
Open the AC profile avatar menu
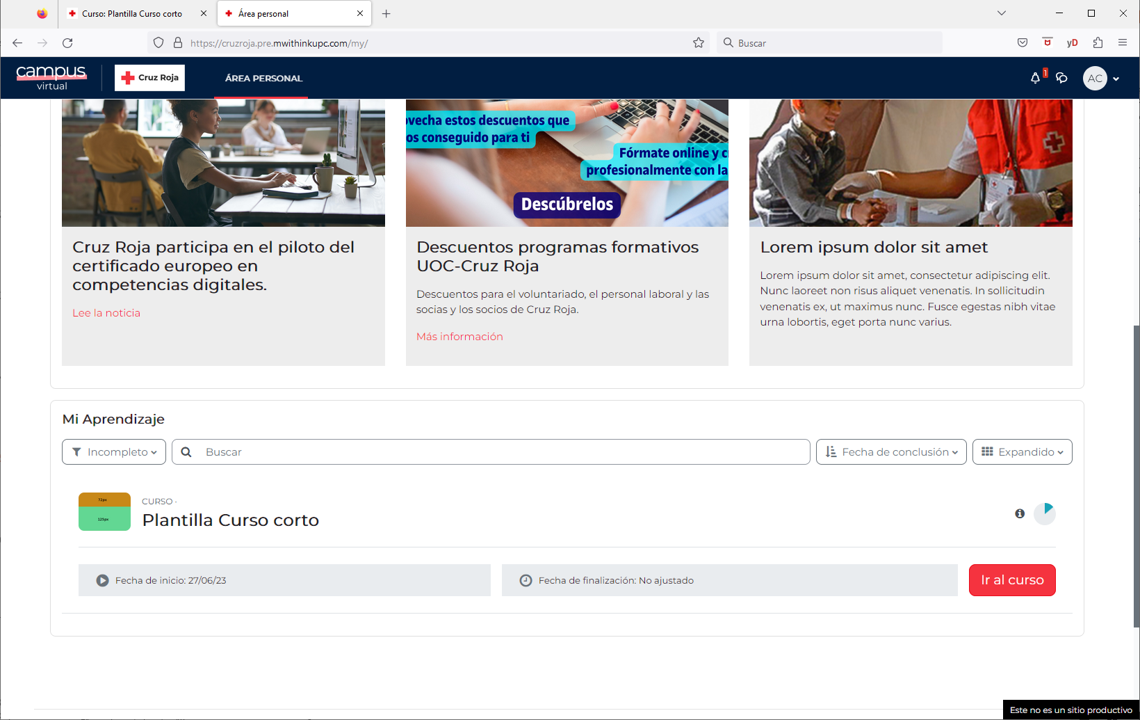tap(1095, 78)
